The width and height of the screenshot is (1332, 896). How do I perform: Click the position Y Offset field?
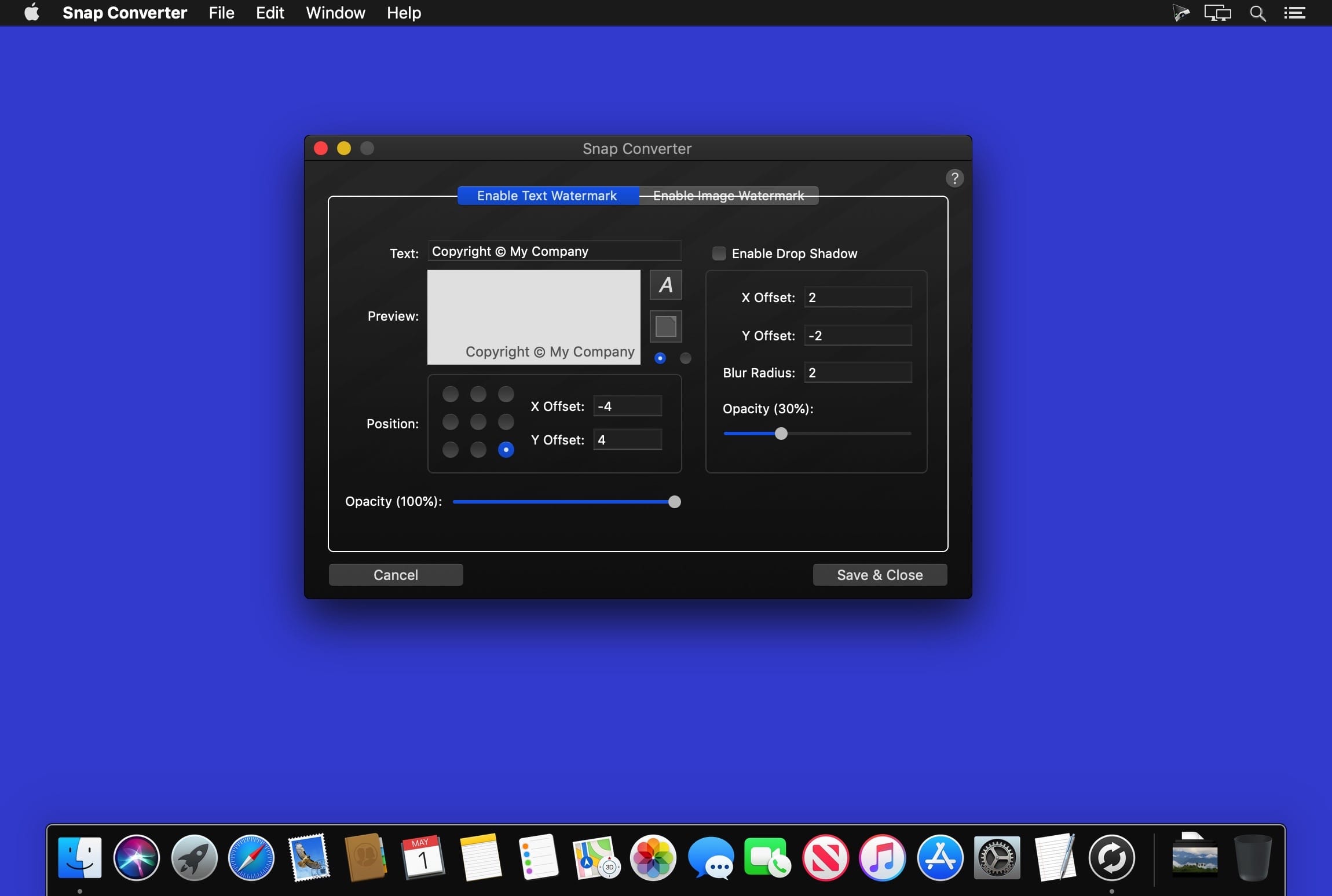[627, 440]
